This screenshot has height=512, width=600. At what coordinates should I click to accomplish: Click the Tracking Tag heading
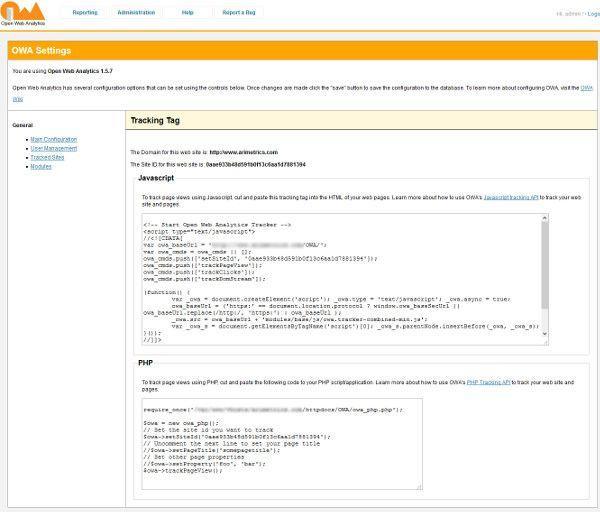click(155, 121)
